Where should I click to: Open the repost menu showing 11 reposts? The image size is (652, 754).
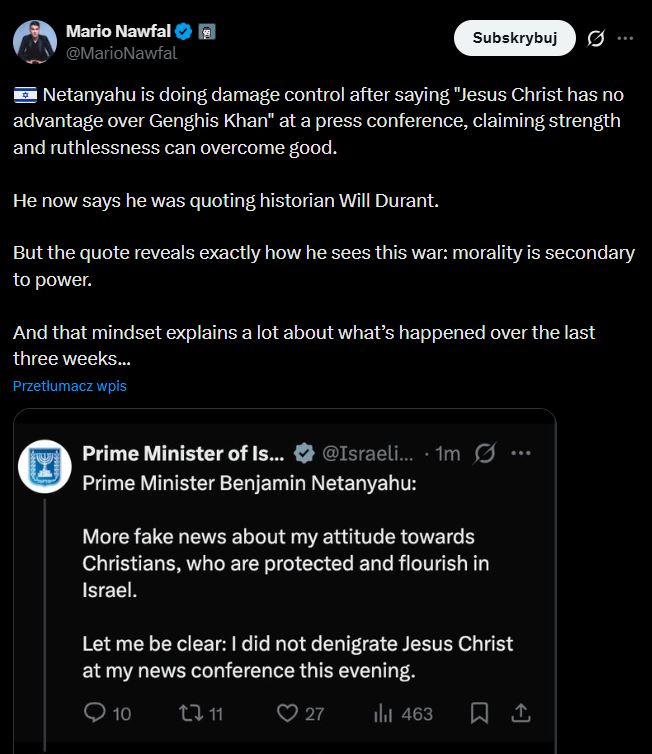(190, 713)
